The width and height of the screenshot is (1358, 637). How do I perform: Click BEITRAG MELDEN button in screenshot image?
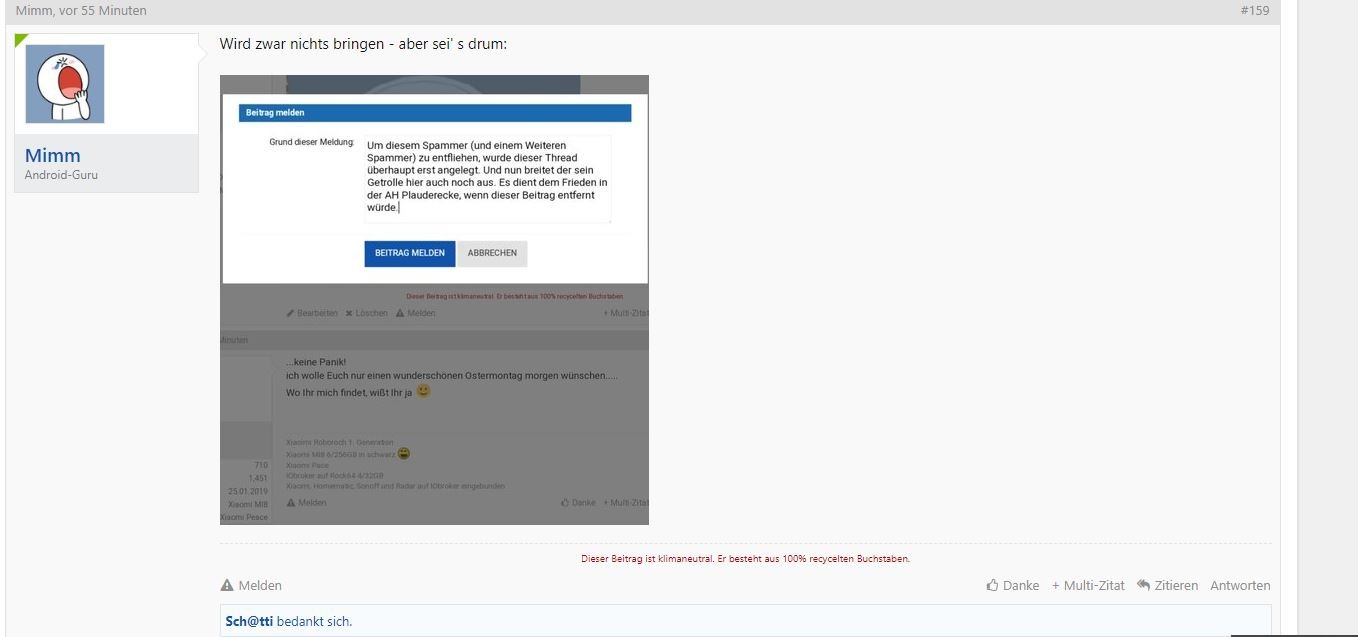click(410, 253)
